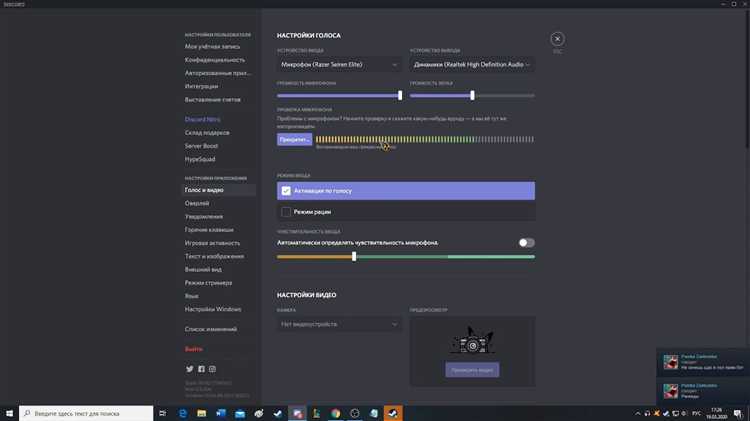Toggle automatic input sensitivity detection switch
The height and width of the screenshot is (421, 750).
pyautogui.click(x=526, y=242)
